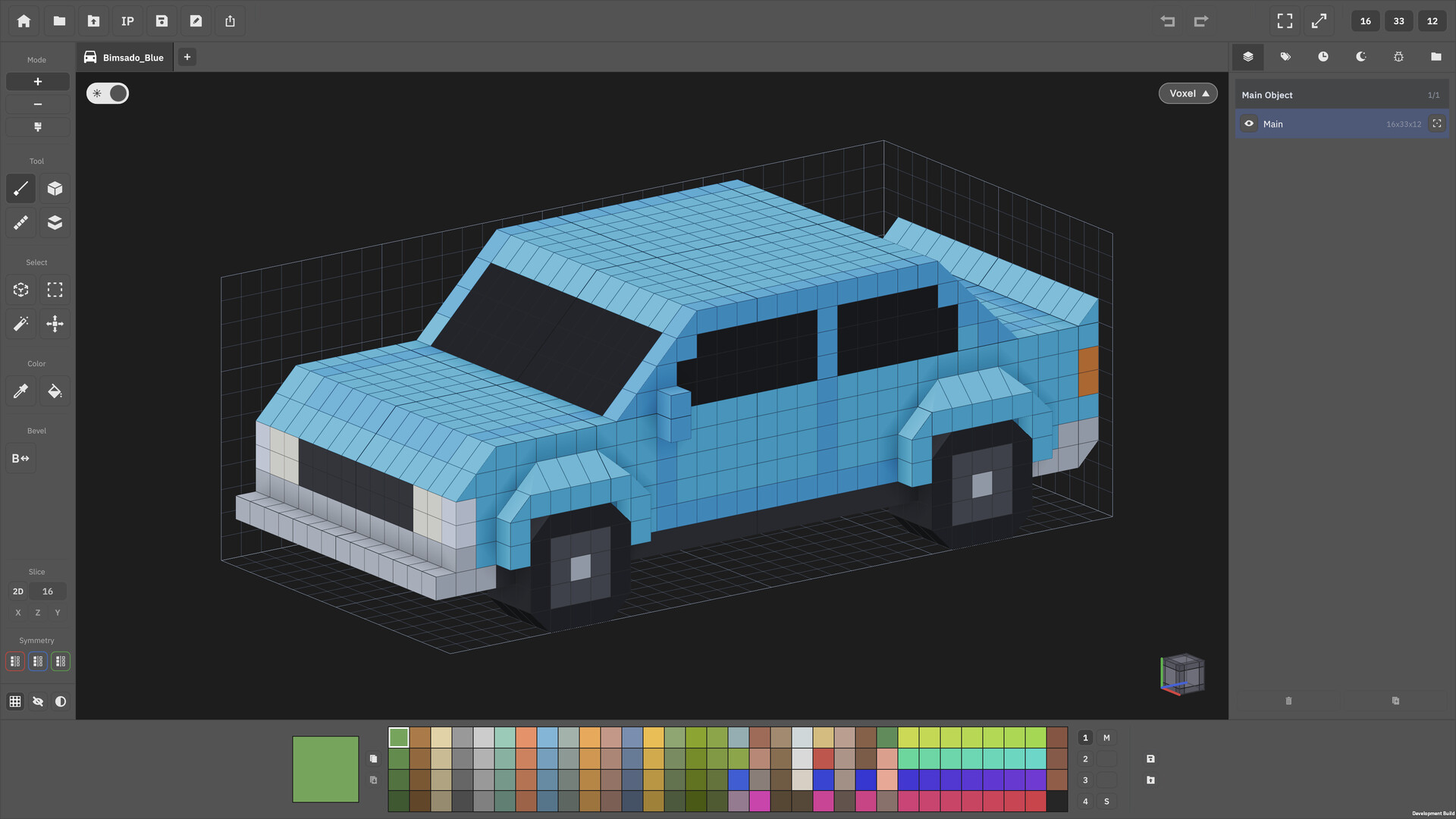Activate the rectangle marquee select tool
This screenshot has height=819, width=1456.
click(x=55, y=290)
